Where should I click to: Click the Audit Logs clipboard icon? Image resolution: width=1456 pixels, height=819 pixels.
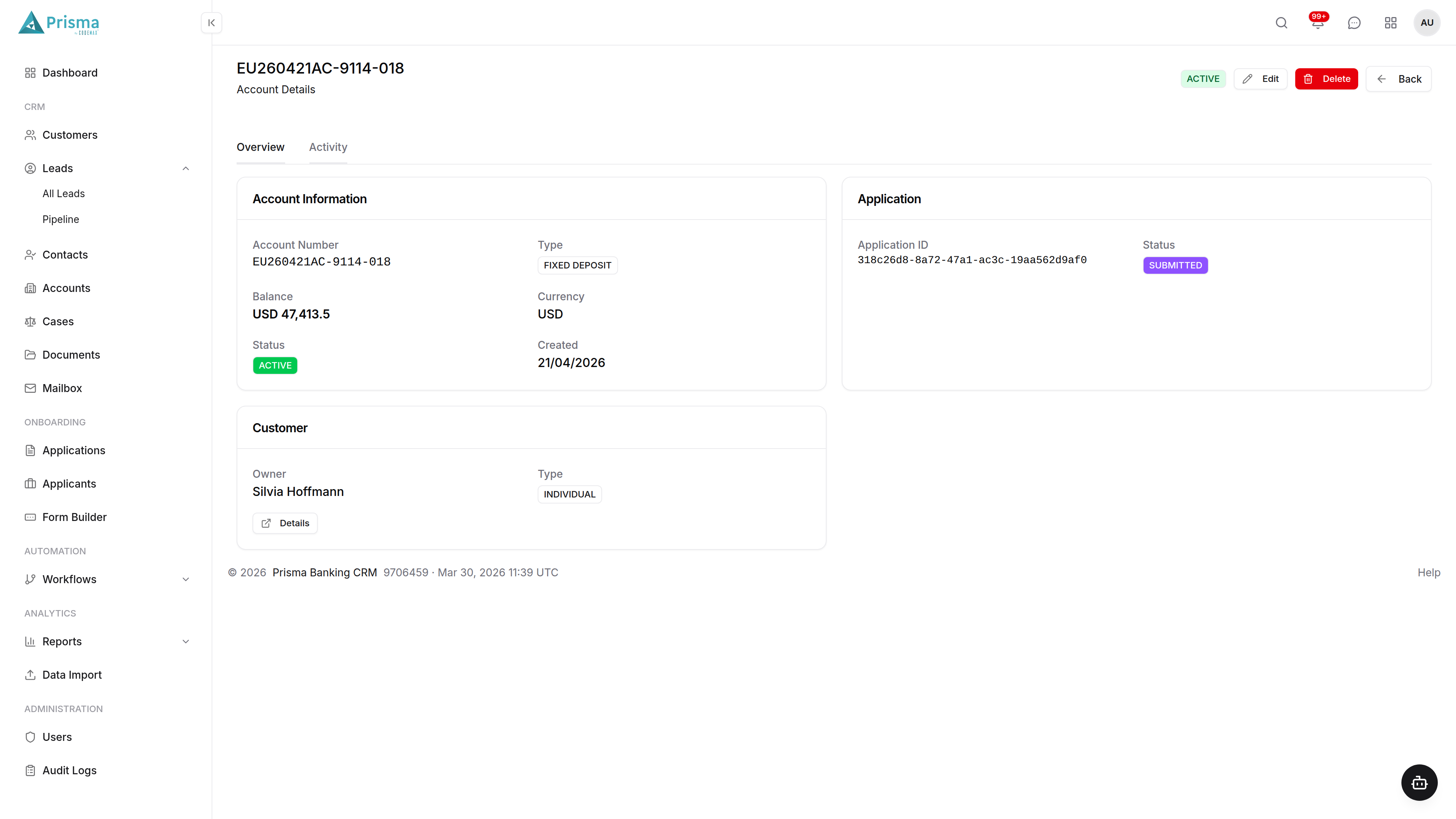30,770
